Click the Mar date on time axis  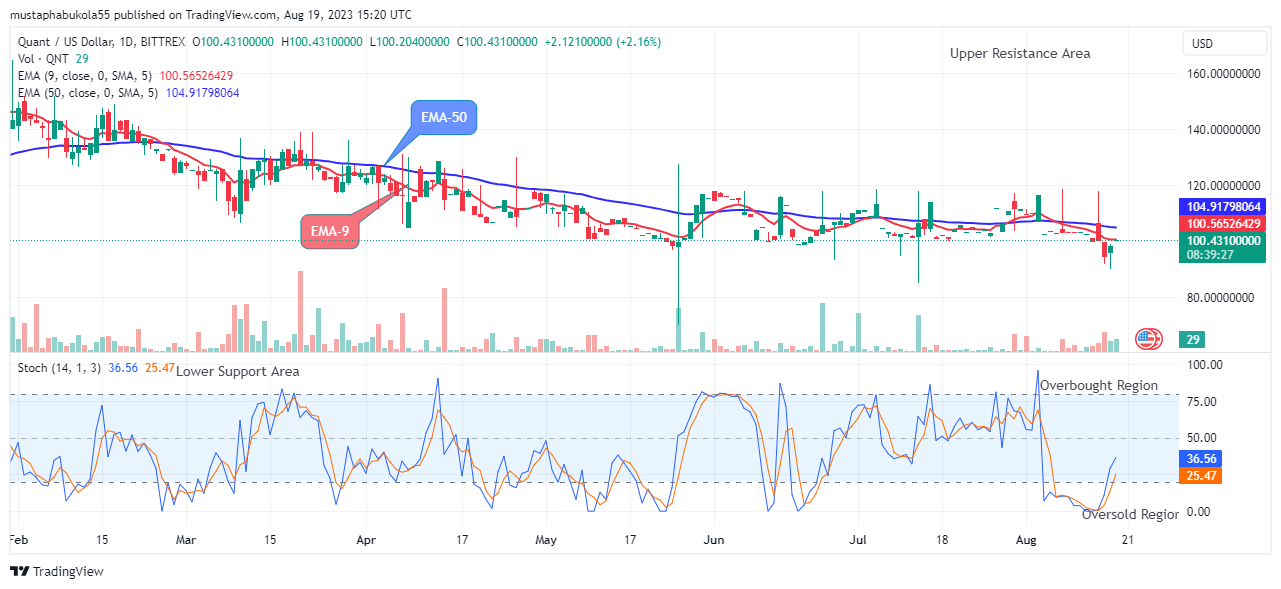186,538
